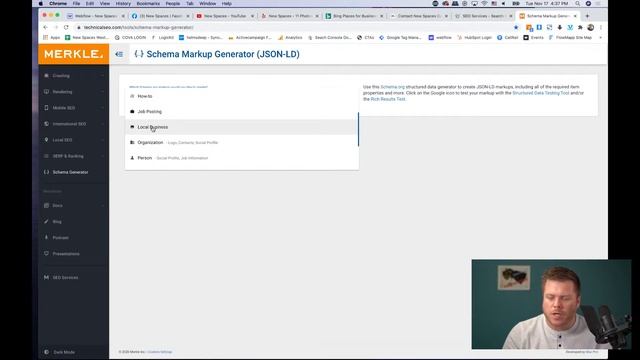Open the Rich Results Test link
This screenshot has height=360, width=640.
388,99
